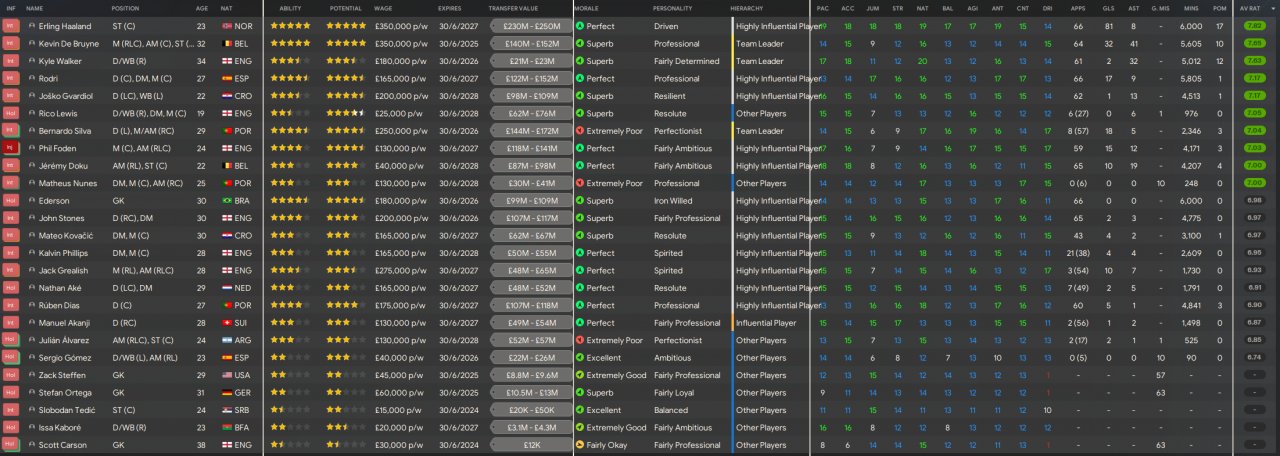The image size is (1280, 456).
Task: Sort by the MORALE column header
Action: point(587,8)
